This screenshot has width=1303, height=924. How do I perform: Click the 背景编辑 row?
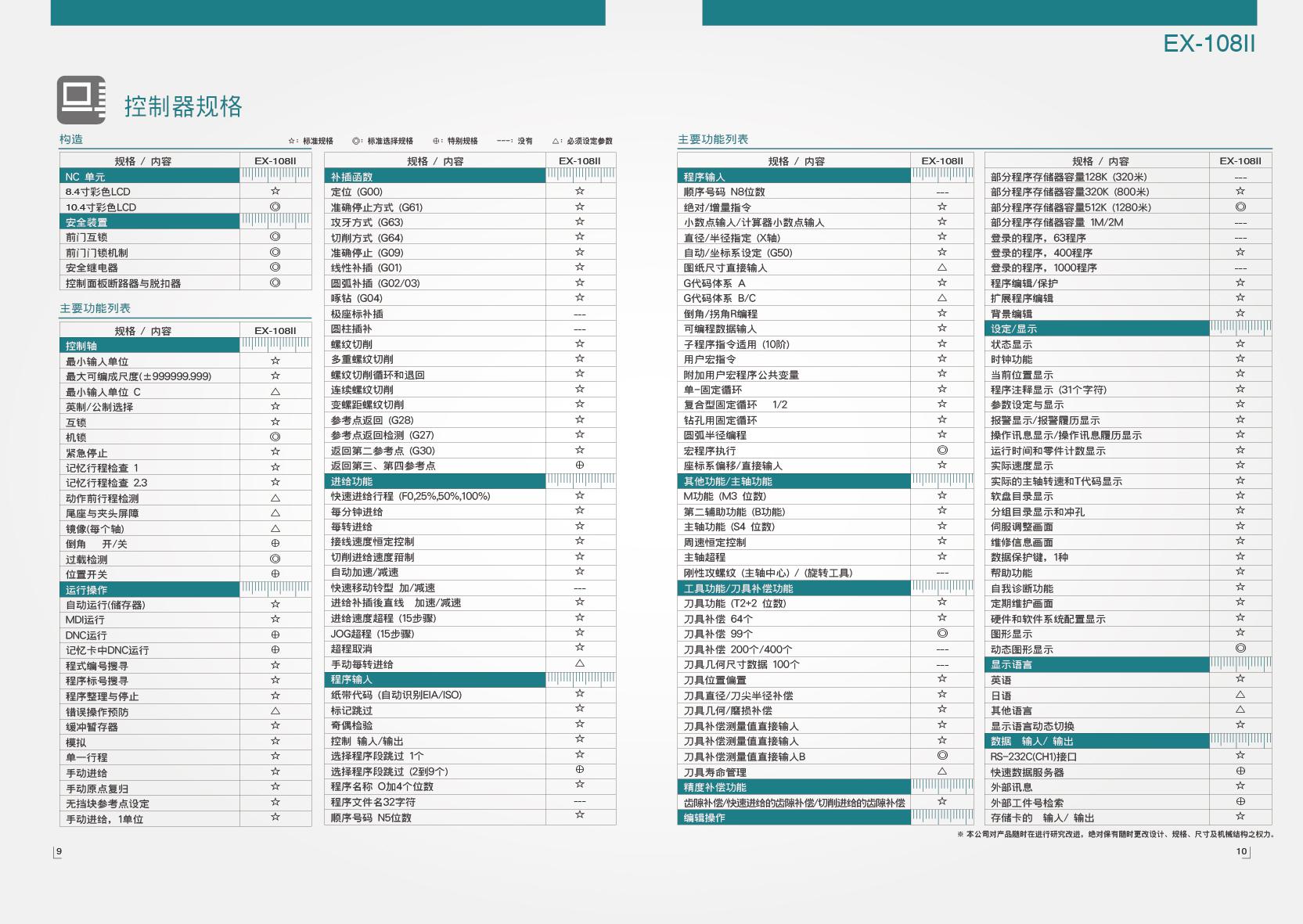[1128, 314]
